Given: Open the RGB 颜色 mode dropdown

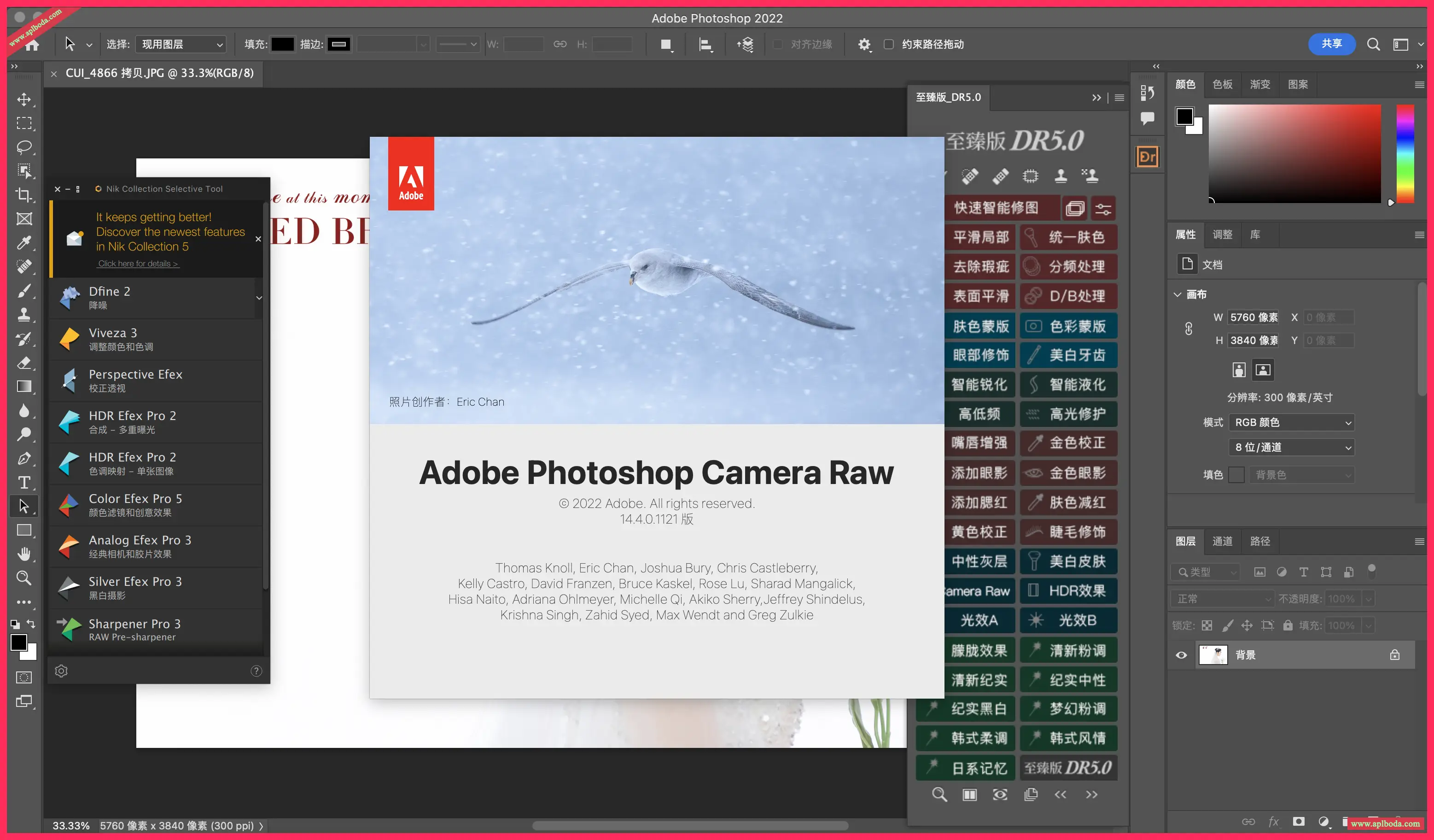Looking at the screenshot, I should tap(1291, 422).
